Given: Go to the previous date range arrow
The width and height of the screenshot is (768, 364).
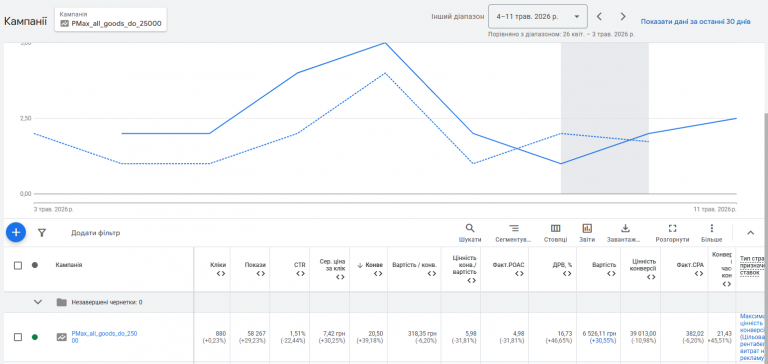Looking at the screenshot, I should [x=599, y=17].
